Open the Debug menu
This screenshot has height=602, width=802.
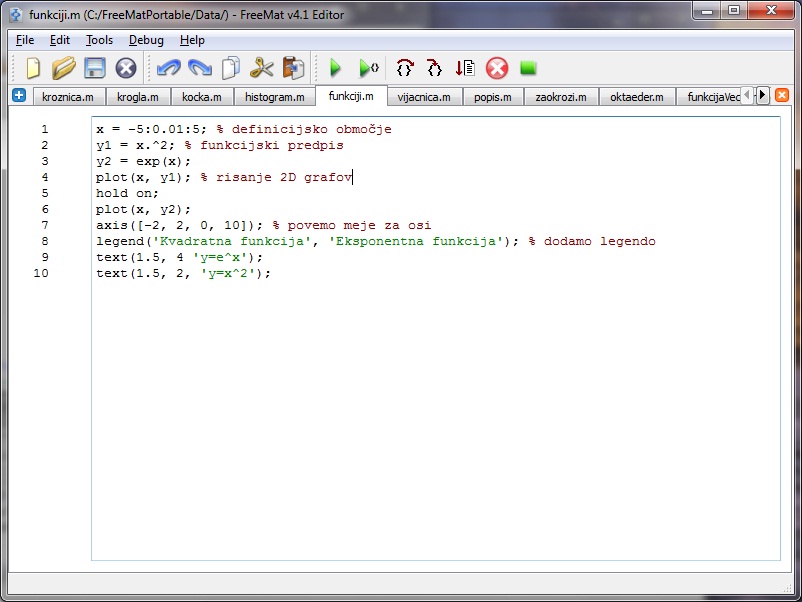click(x=146, y=40)
